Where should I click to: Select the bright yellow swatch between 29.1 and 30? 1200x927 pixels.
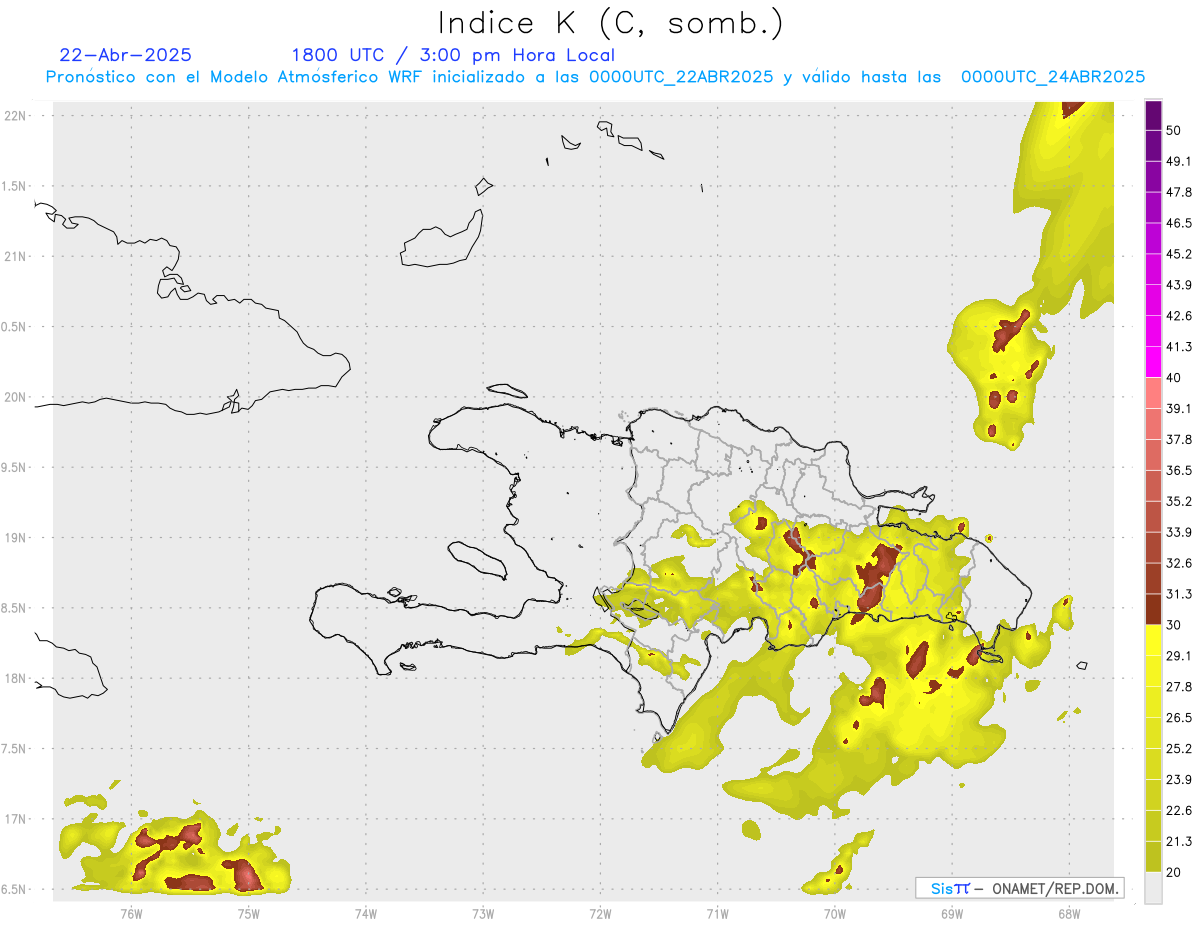pos(1154,640)
